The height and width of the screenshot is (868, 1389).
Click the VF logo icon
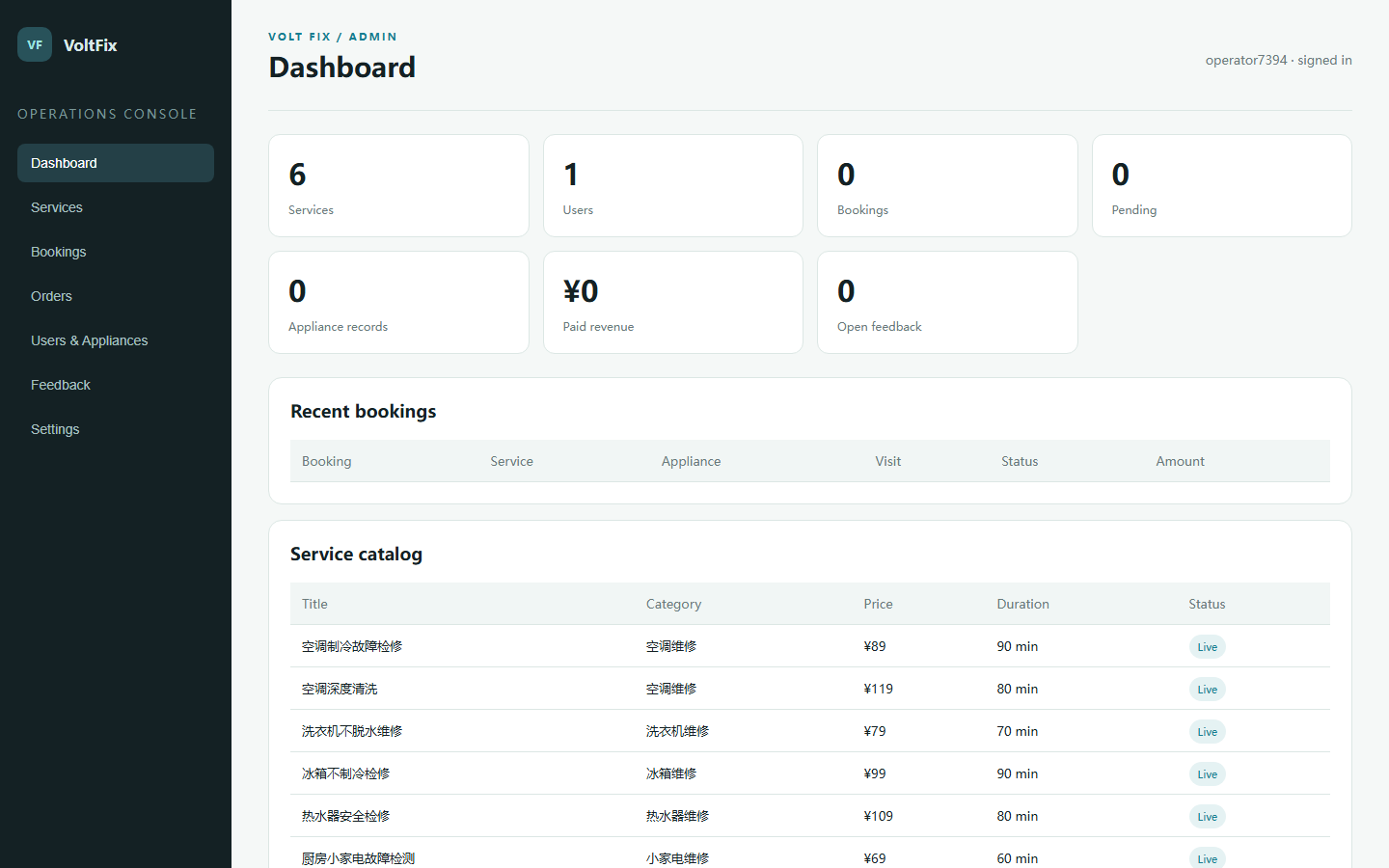[35, 44]
